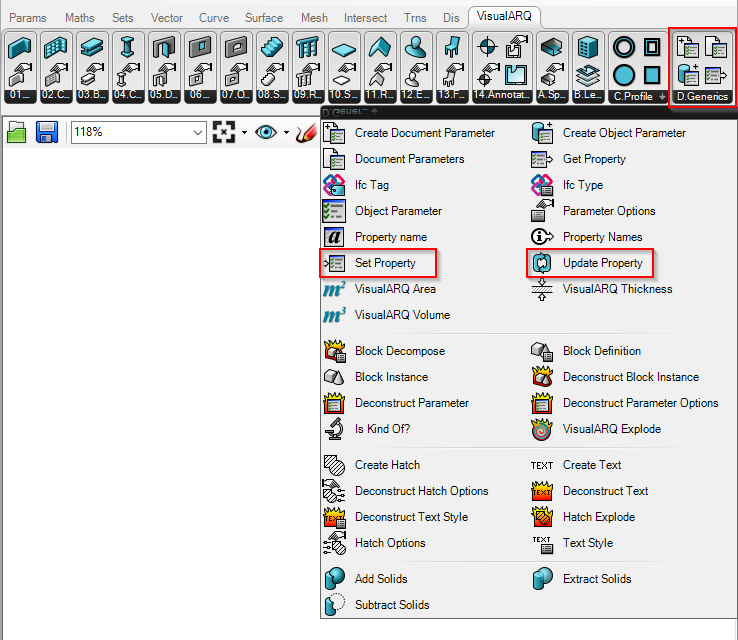Select Deconstruct Parameter Options component
738x640 pixels.
click(625, 403)
